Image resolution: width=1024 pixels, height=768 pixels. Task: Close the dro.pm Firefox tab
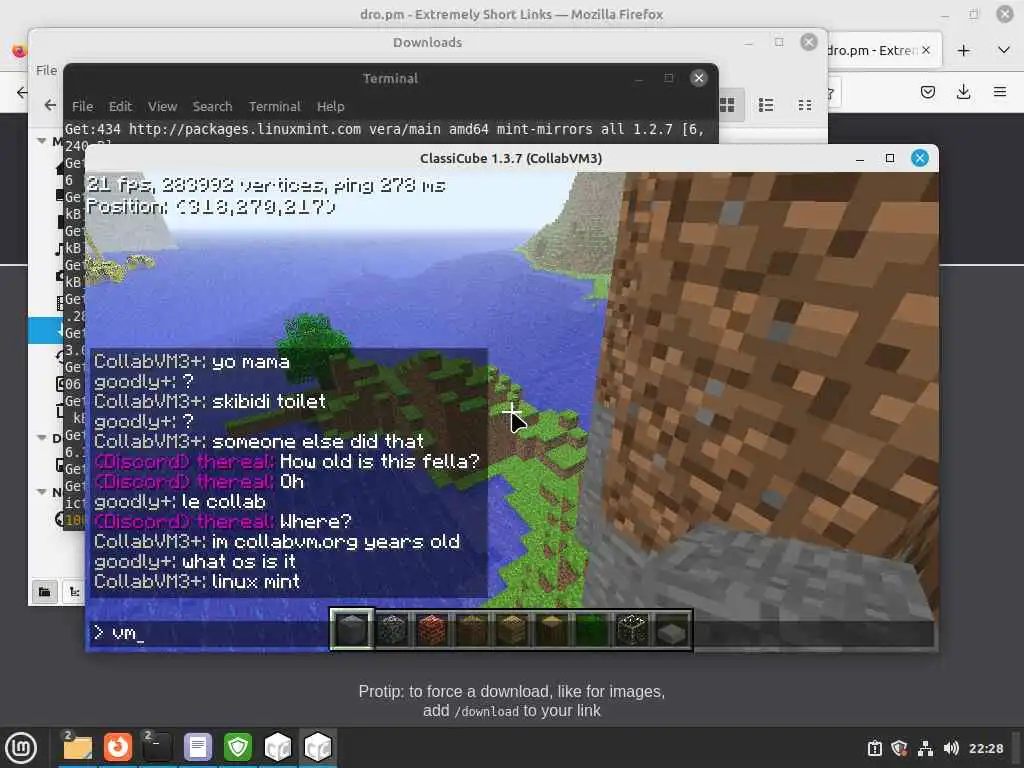pyautogui.click(x=926, y=50)
